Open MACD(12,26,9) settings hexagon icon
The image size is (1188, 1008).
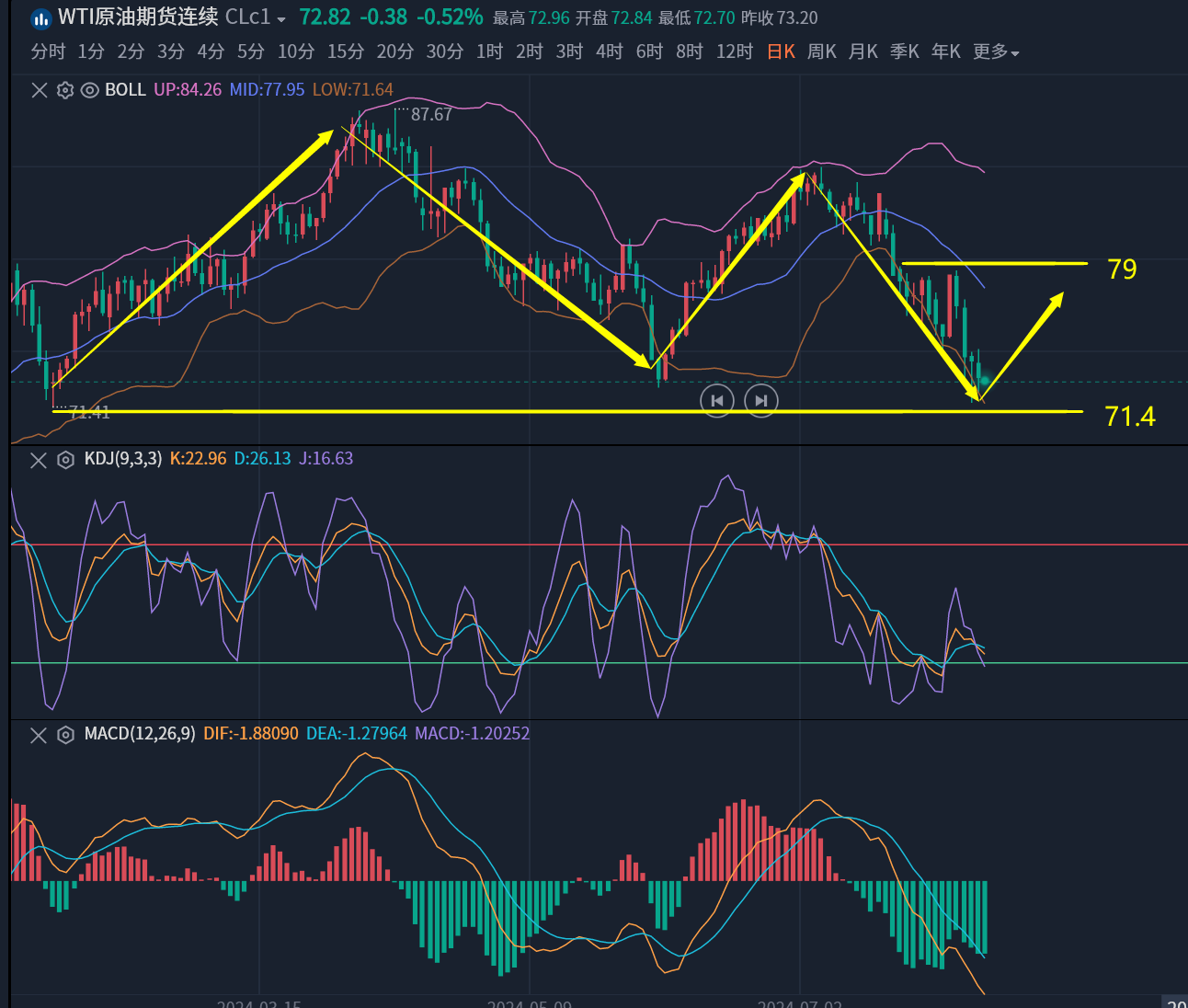pos(65,735)
